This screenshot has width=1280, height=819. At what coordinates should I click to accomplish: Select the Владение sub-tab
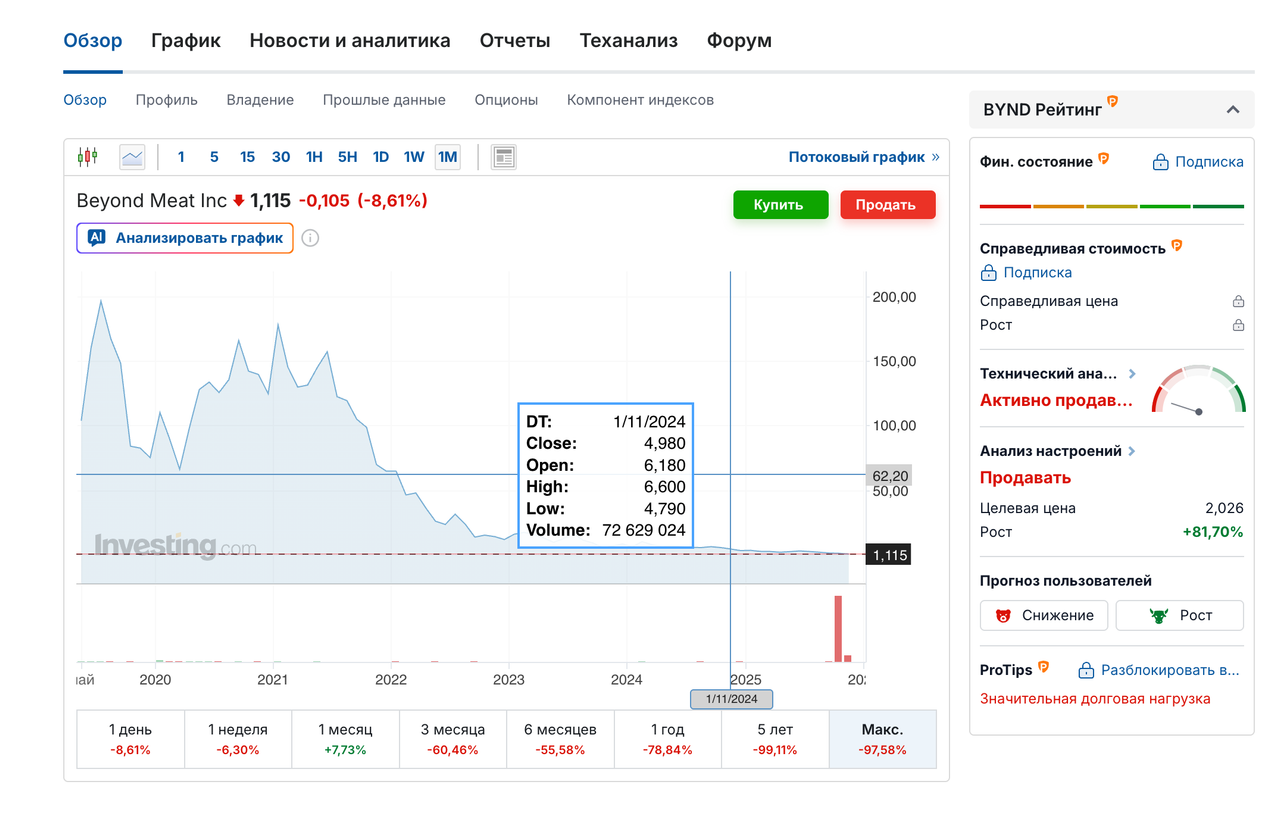[x=260, y=100]
